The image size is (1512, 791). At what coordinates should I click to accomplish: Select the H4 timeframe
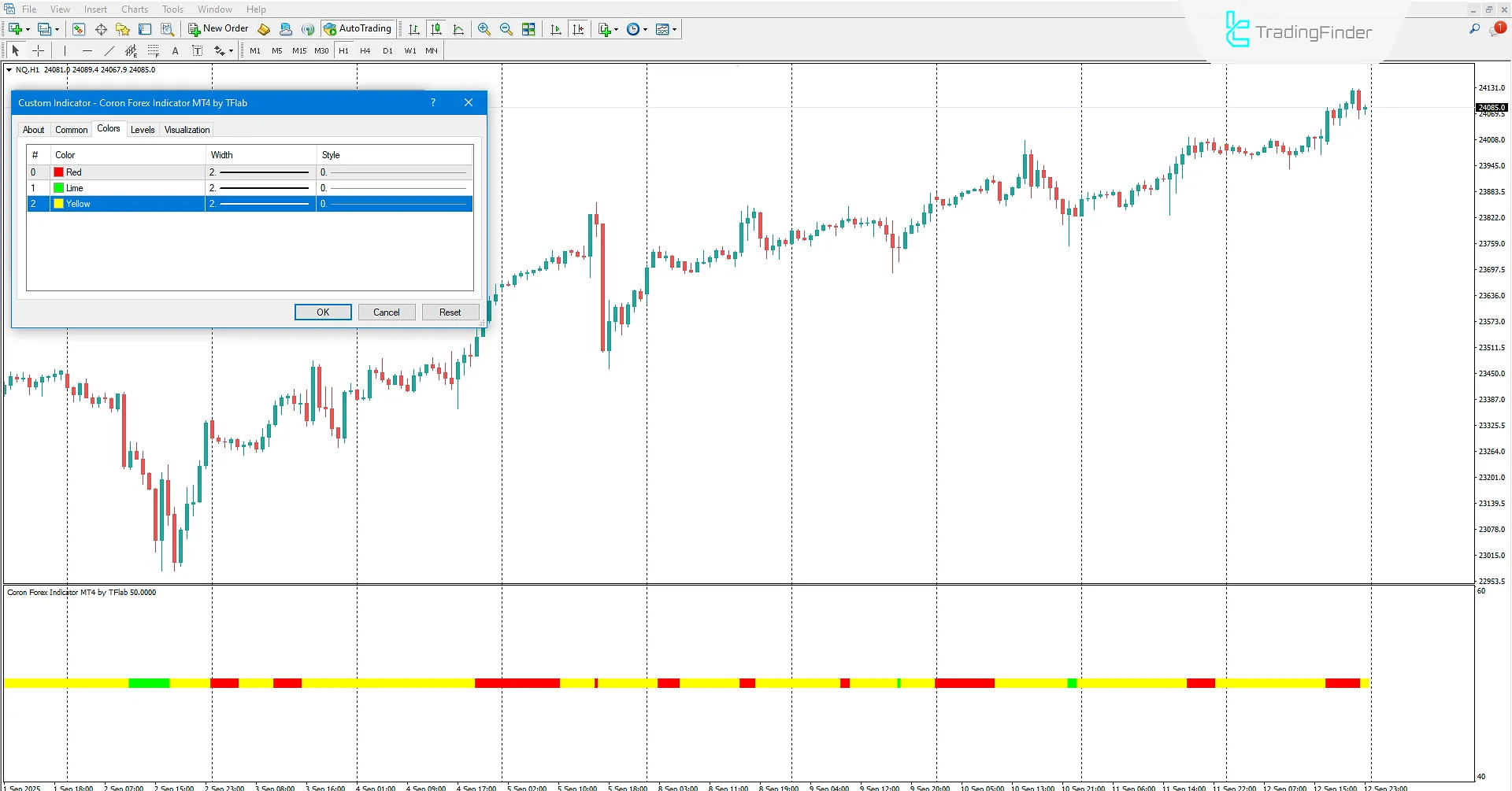tap(365, 50)
